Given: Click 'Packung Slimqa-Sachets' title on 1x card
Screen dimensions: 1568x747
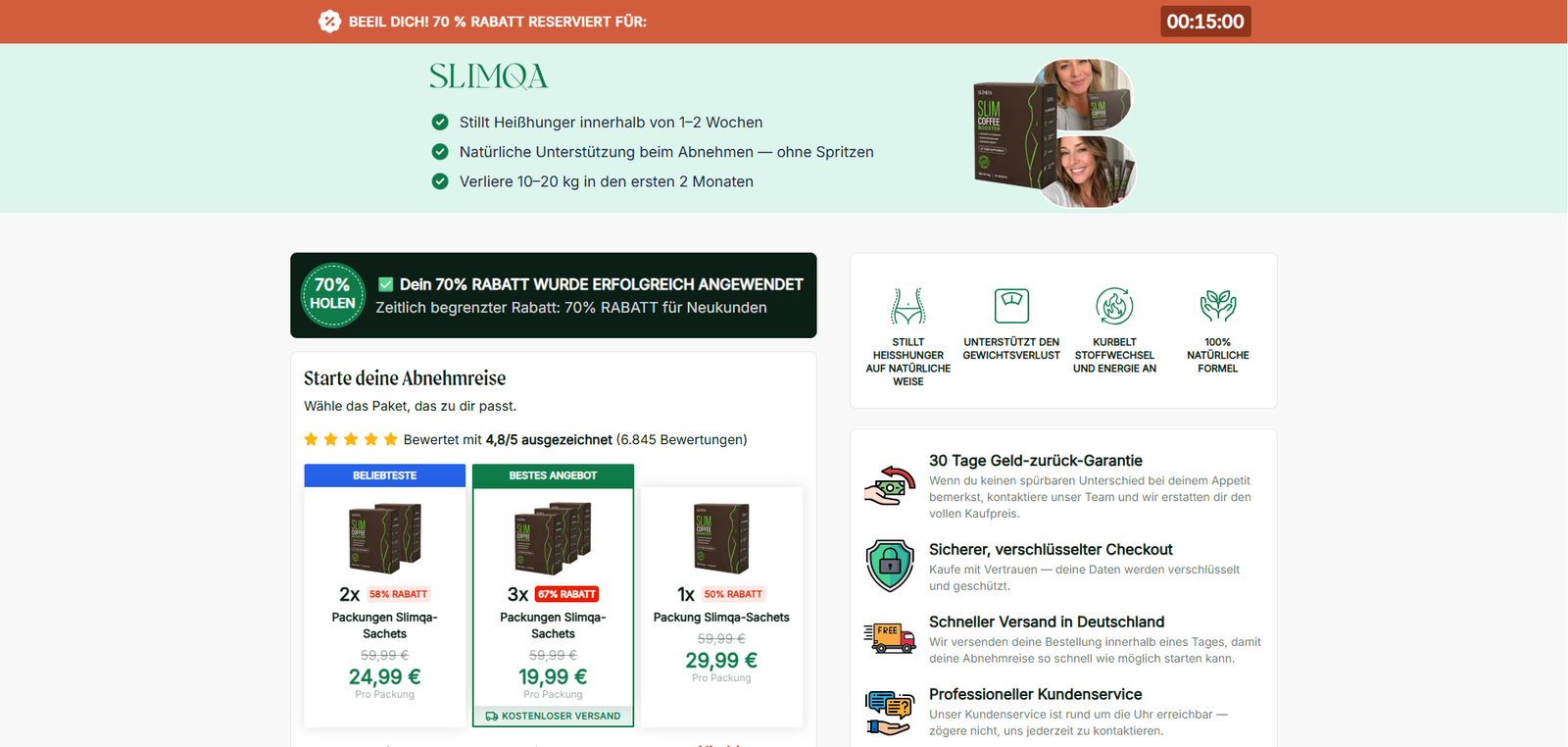Looking at the screenshot, I should [721, 618].
